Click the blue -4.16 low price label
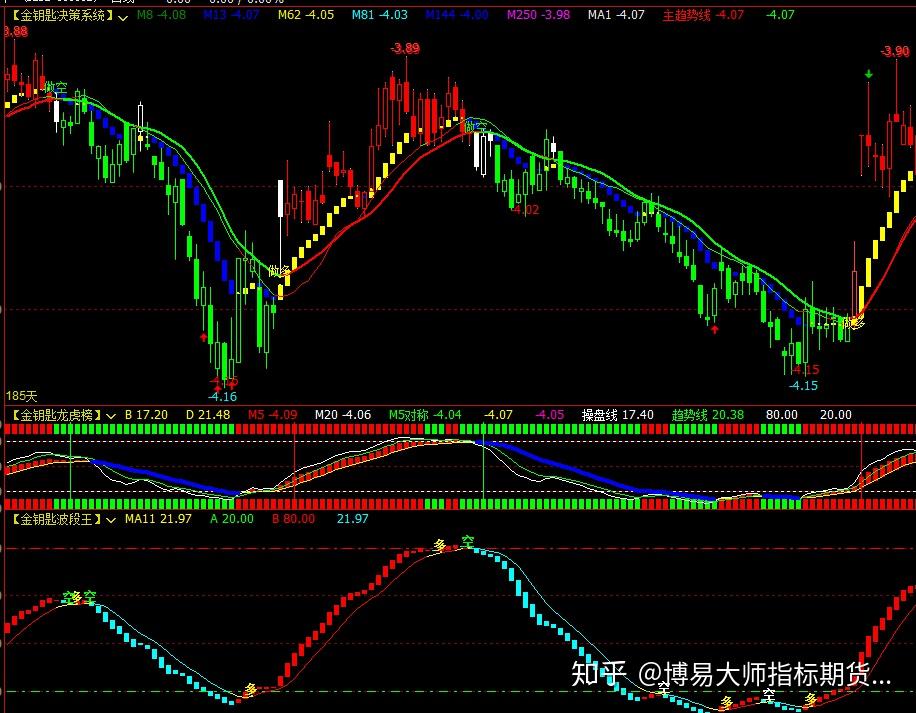The image size is (916, 713). pos(223,397)
